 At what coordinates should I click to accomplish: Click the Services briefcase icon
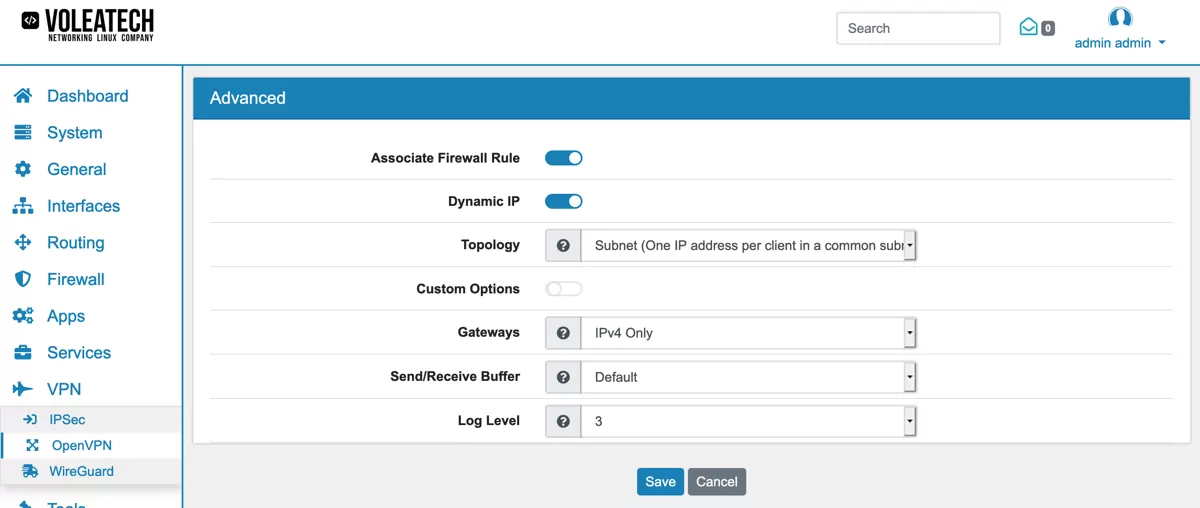(23, 353)
